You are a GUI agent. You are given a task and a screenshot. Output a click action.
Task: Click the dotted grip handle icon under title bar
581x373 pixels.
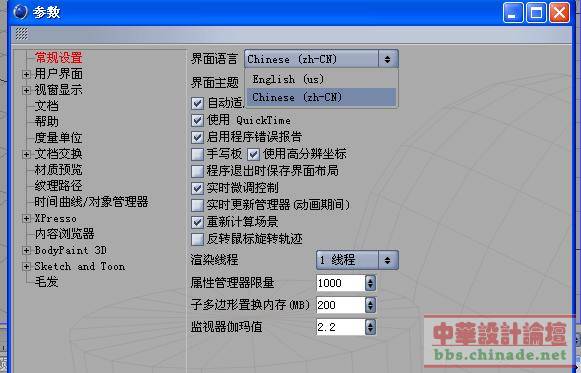[x=21, y=34]
